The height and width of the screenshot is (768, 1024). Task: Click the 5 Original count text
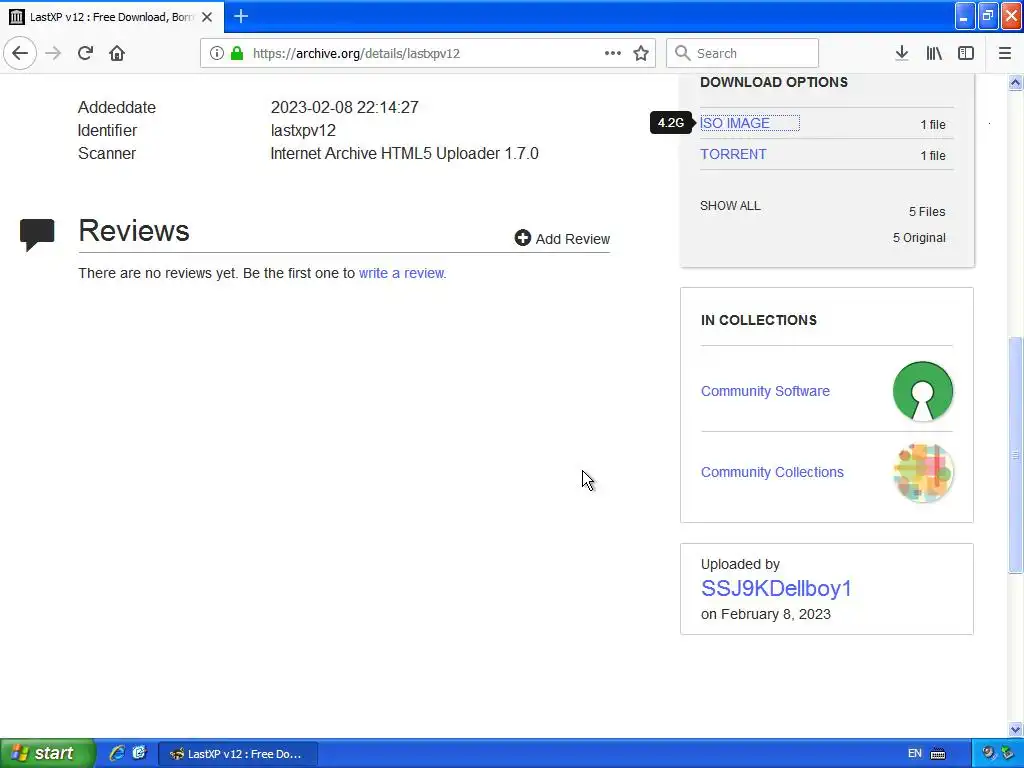(919, 238)
